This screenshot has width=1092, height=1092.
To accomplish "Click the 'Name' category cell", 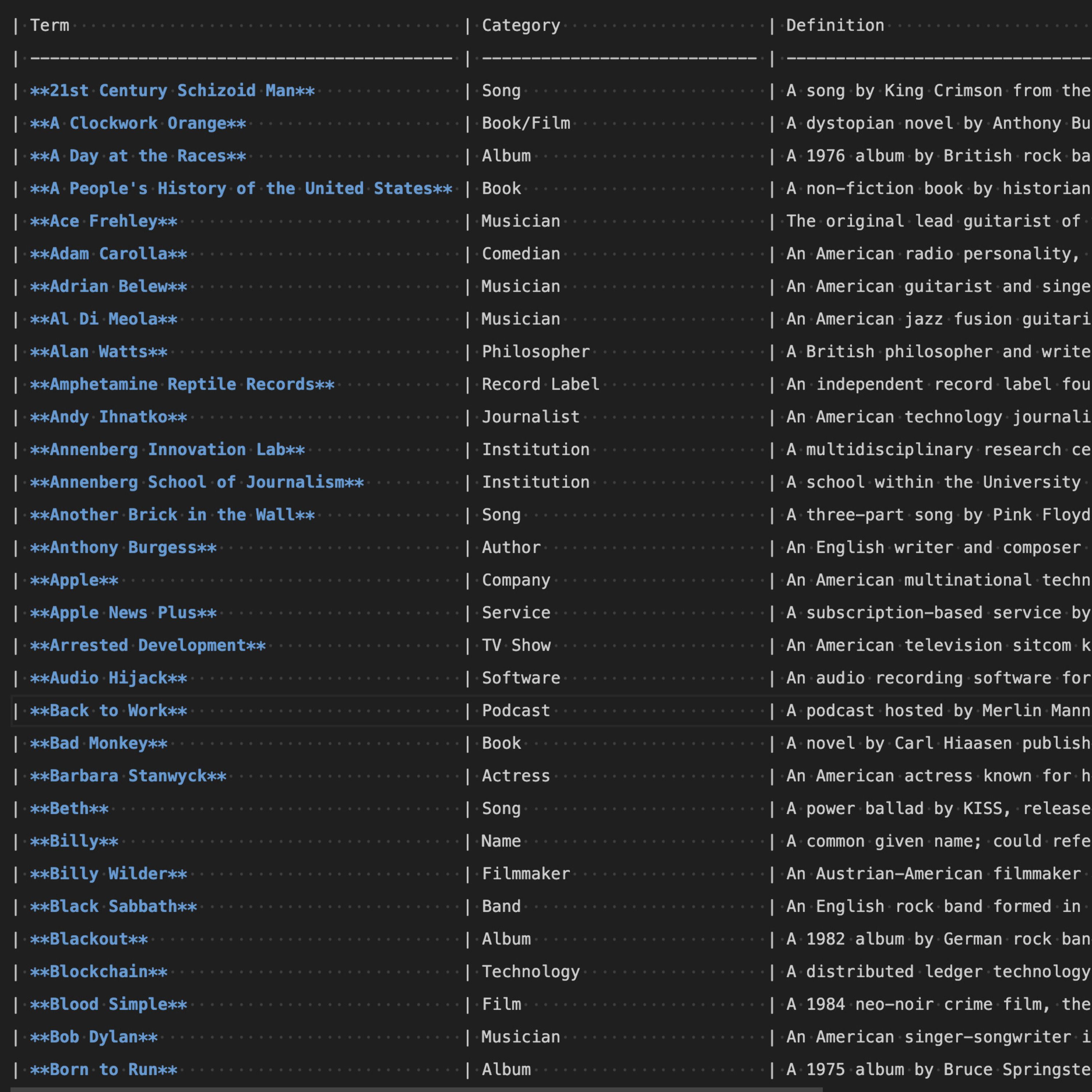I will (501, 842).
